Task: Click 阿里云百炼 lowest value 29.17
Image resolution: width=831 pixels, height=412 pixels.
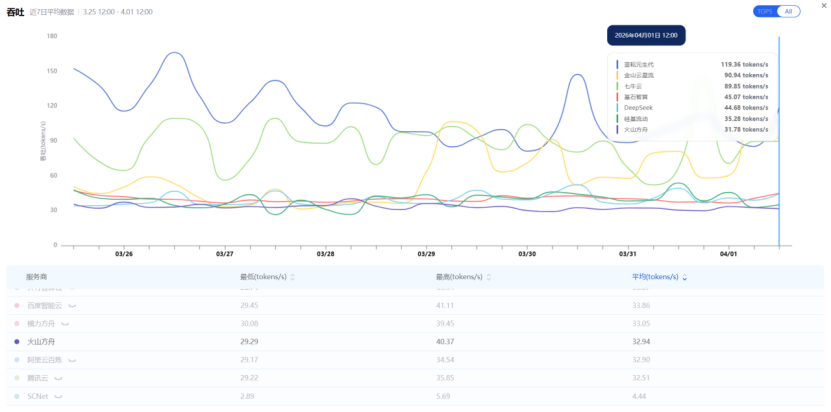Action: 249,360
